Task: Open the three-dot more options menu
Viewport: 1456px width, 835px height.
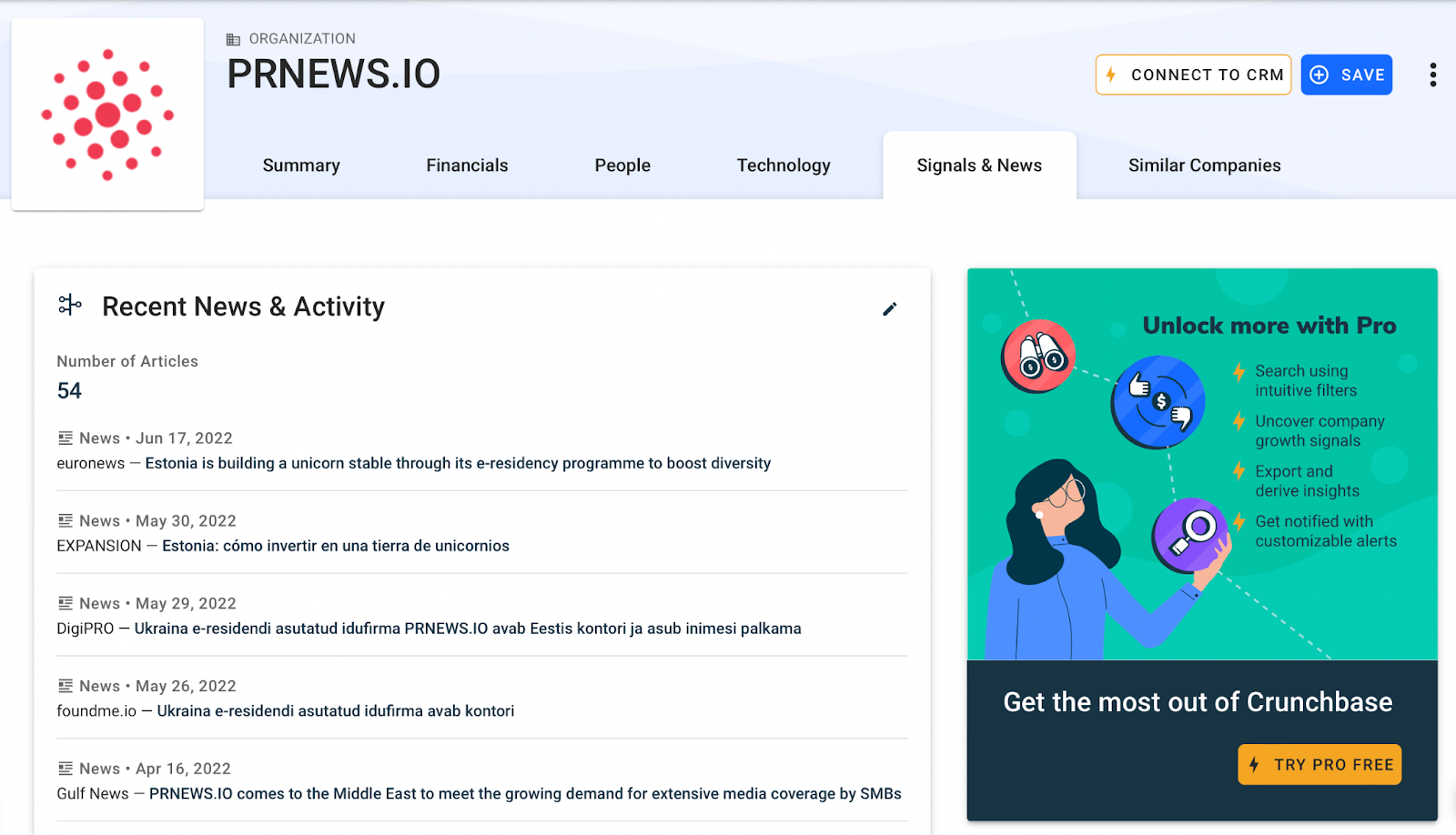Action: (x=1432, y=75)
